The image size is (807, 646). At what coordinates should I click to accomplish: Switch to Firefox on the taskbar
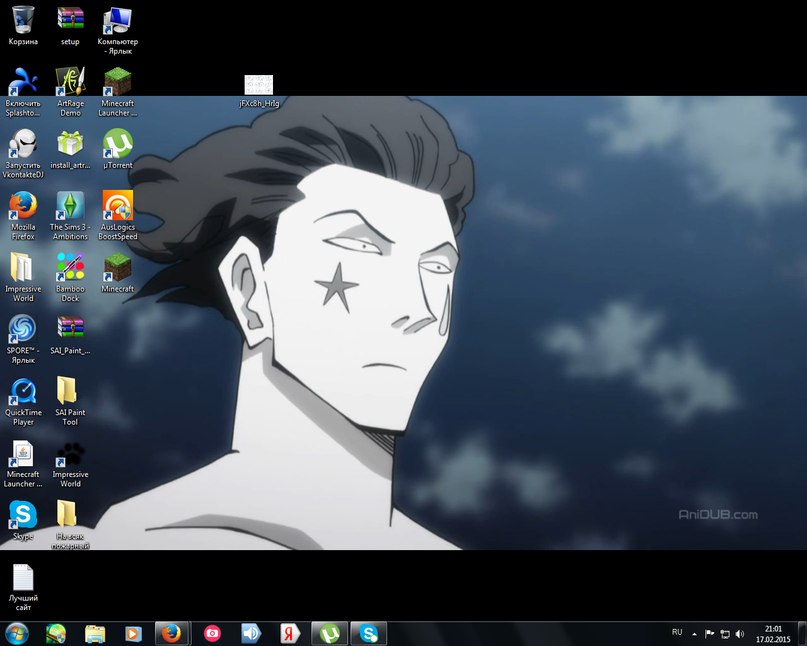172,634
